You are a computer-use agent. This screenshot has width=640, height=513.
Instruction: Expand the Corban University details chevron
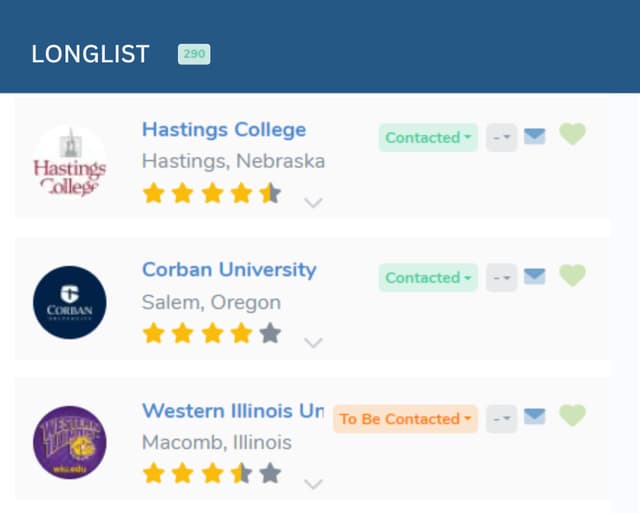click(x=313, y=343)
